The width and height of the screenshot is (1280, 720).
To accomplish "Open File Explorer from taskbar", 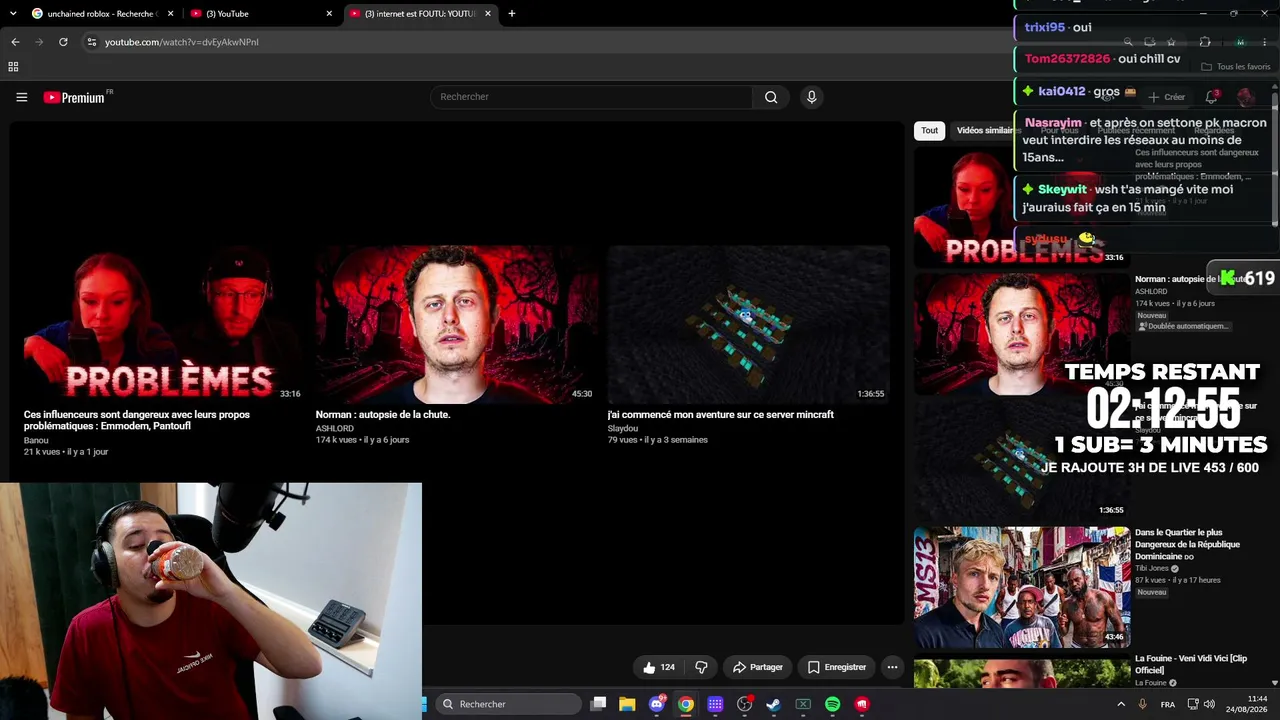I will click(627, 704).
